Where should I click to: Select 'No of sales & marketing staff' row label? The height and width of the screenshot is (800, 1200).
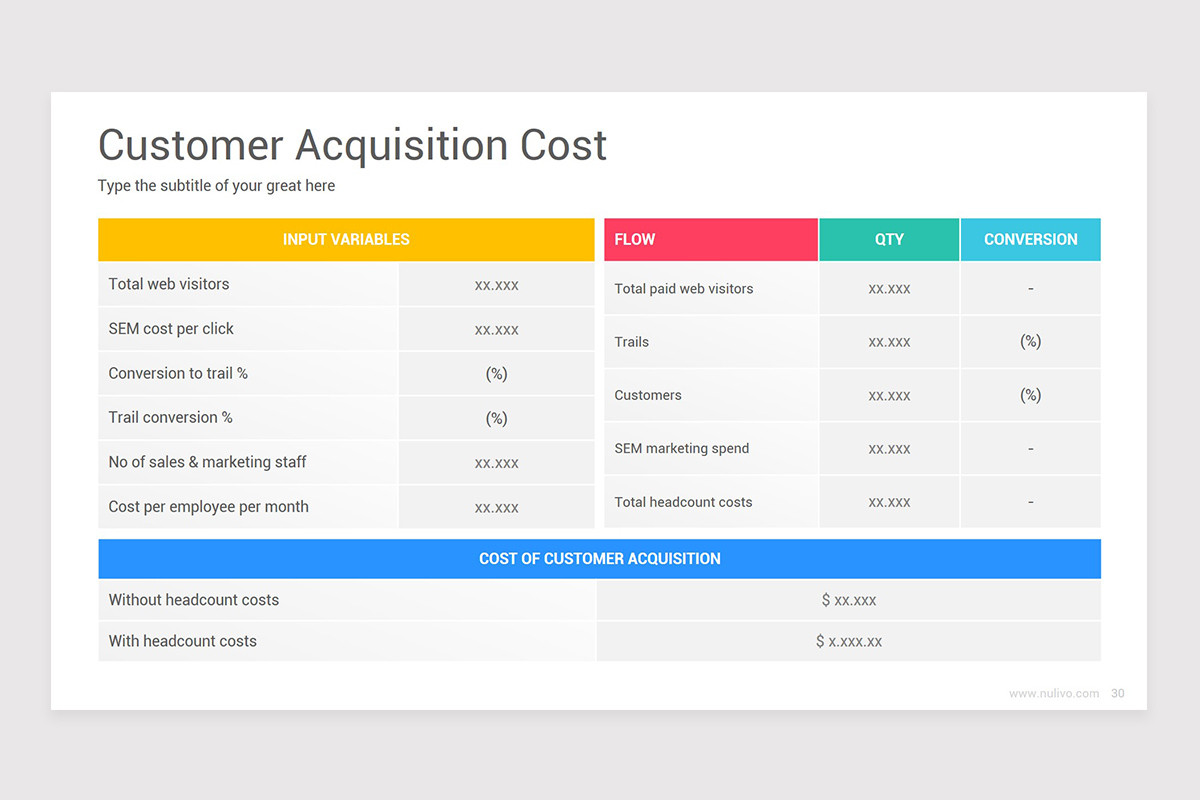pos(207,462)
